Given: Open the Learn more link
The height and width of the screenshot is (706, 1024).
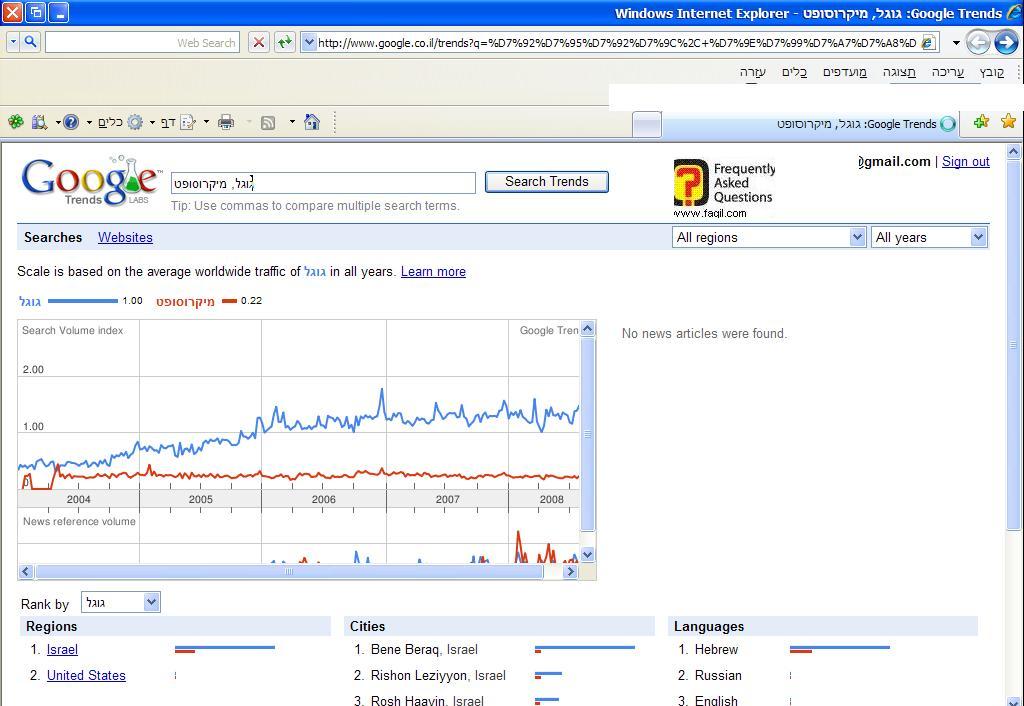Looking at the screenshot, I should (x=433, y=271).
